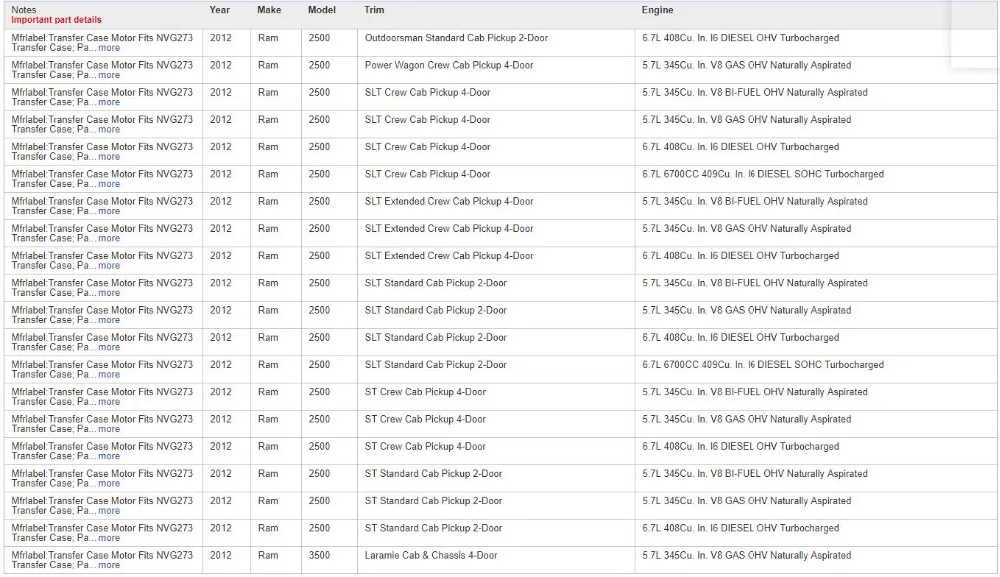Show 'more' notes for SLT Extended Crew Cab DIESEL row

[x=109, y=266]
